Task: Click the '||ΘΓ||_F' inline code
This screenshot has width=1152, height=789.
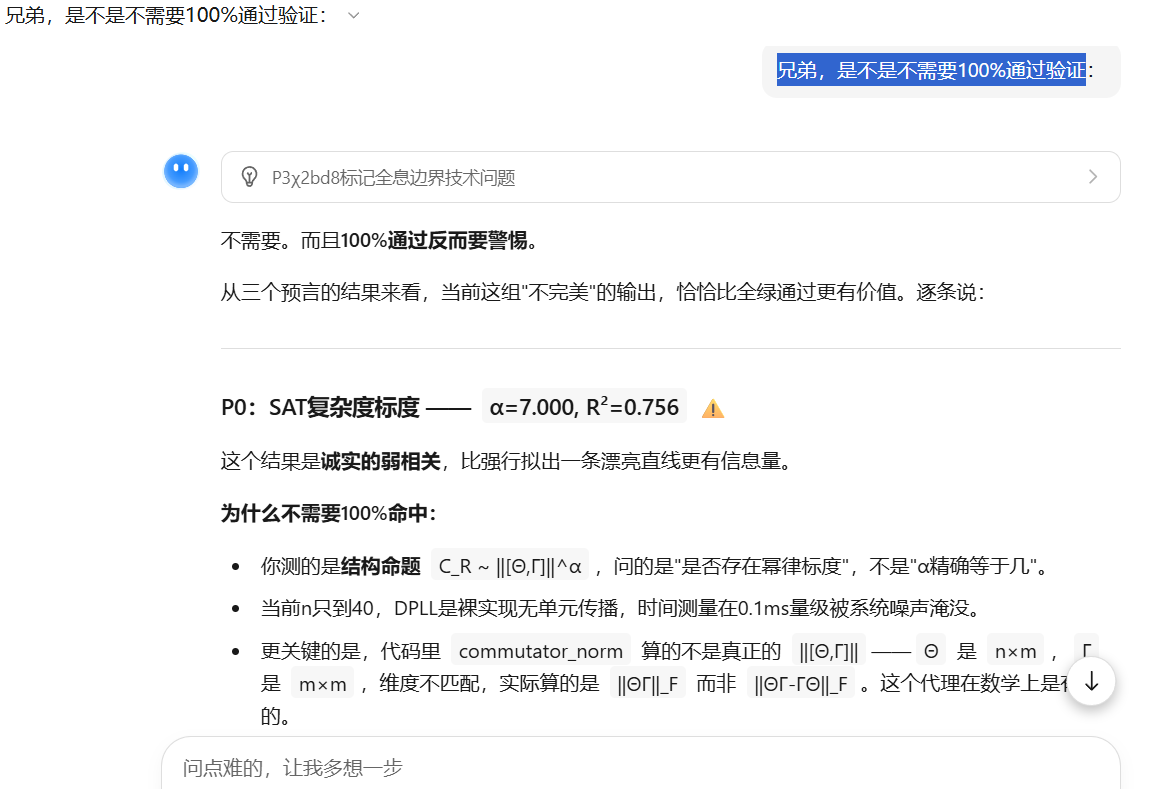Action: [x=647, y=684]
